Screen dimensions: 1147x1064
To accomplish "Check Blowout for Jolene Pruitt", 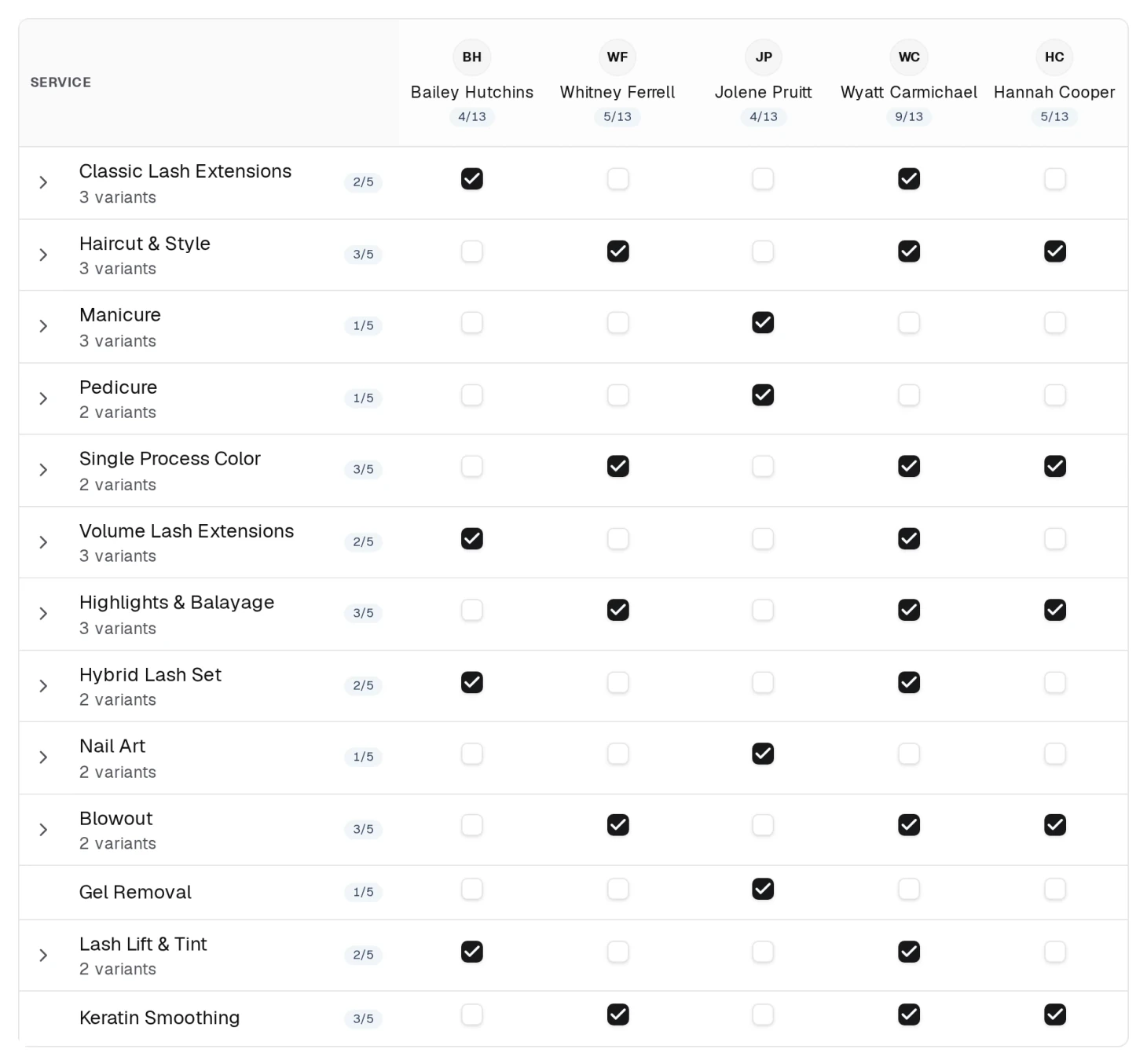I will 763,825.
